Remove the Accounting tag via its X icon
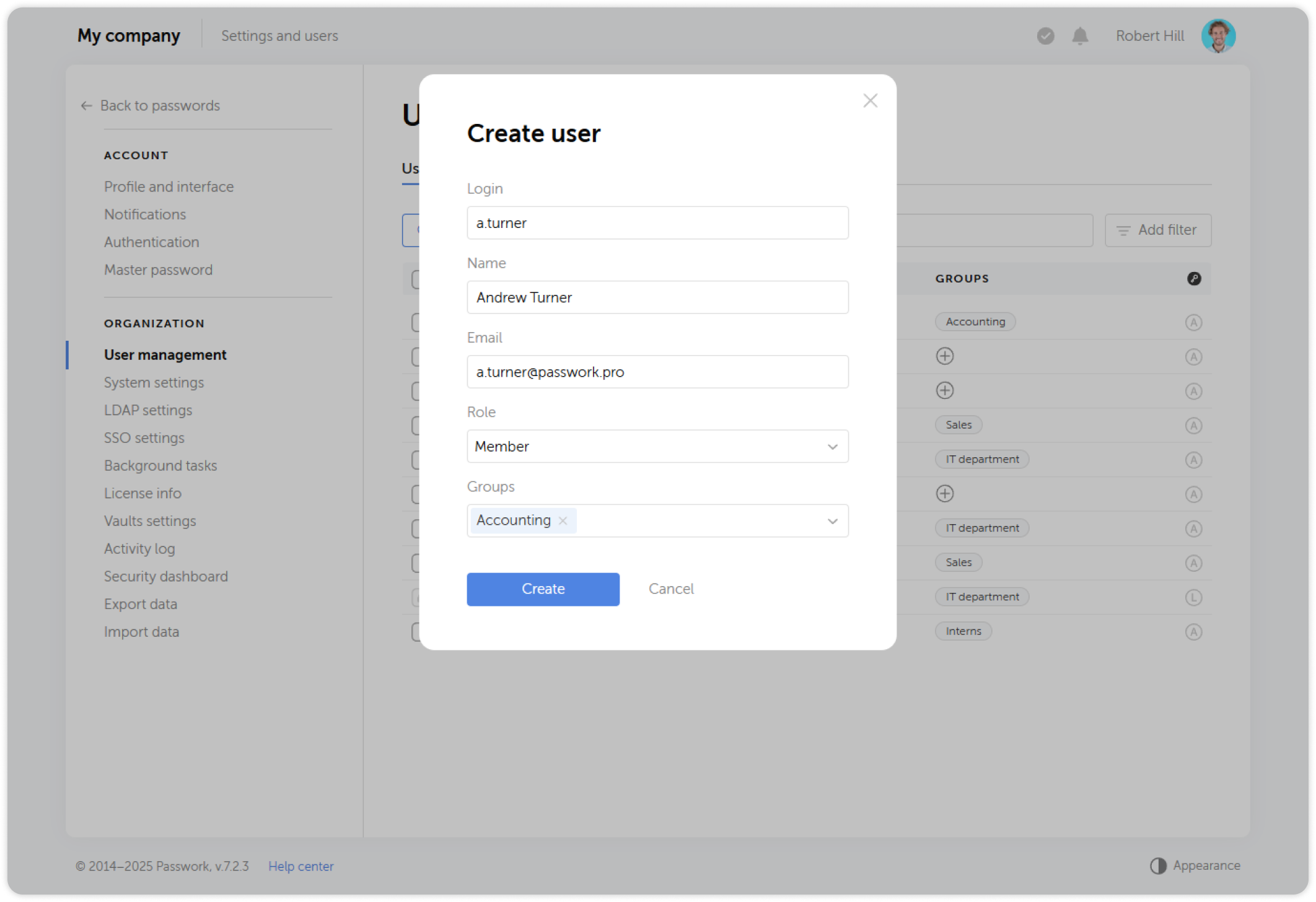The width and height of the screenshot is (1316, 902). tap(563, 520)
